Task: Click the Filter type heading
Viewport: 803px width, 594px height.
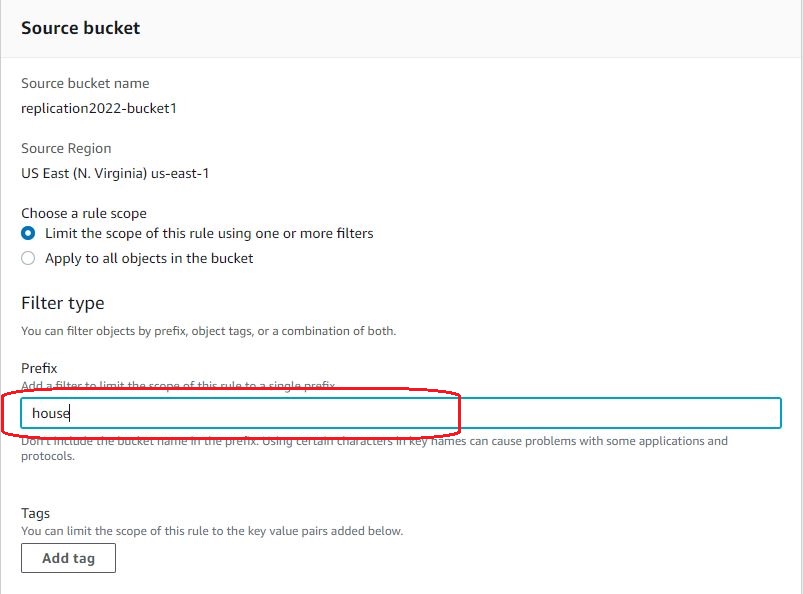Action: tap(62, 302)
